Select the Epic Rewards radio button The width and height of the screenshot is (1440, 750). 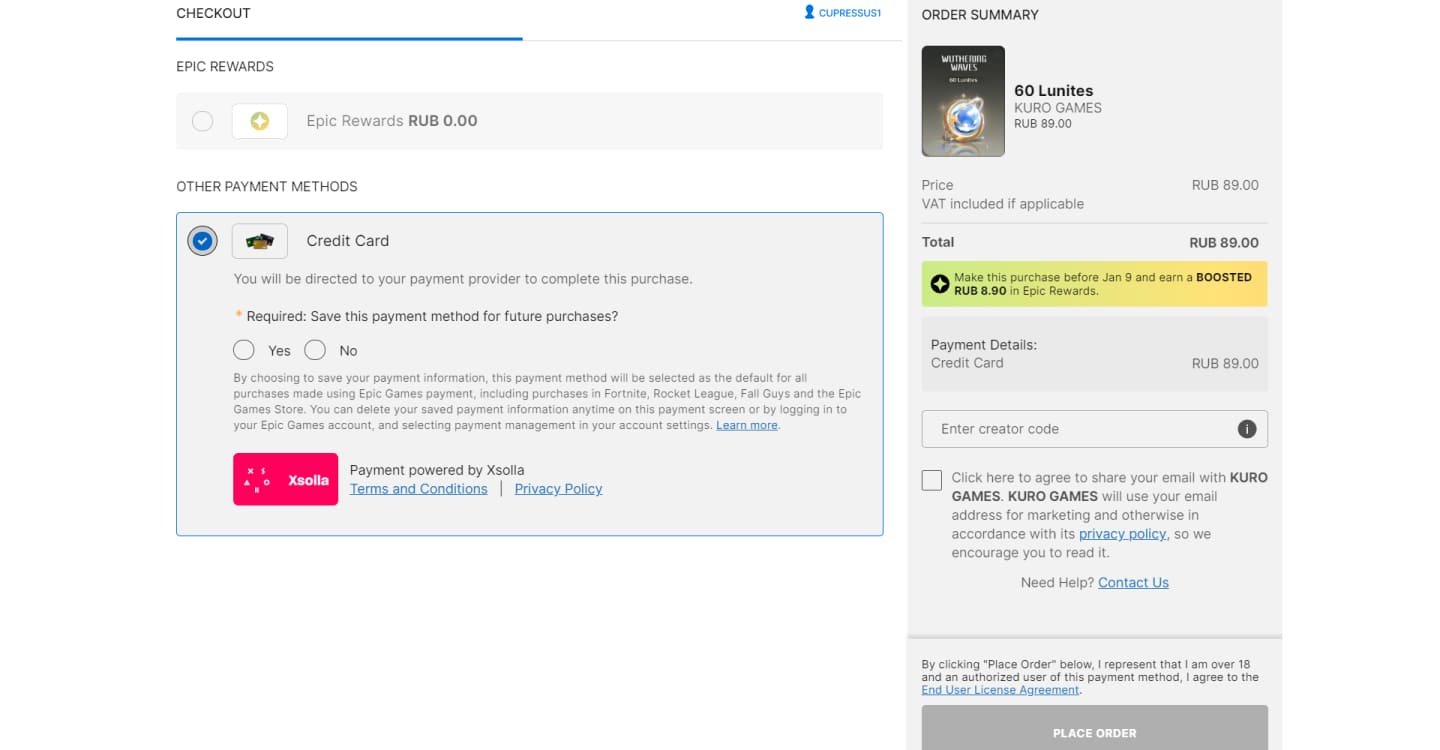203,121
